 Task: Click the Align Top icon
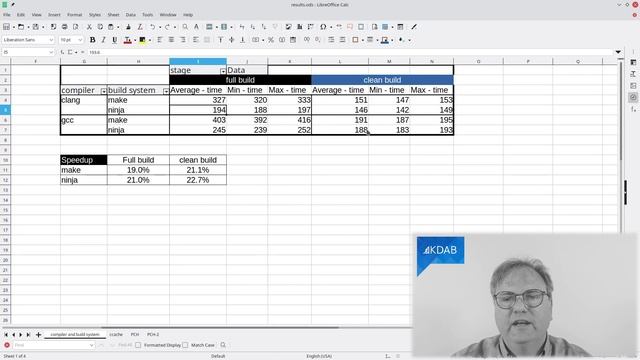click(x=220, y=40)
